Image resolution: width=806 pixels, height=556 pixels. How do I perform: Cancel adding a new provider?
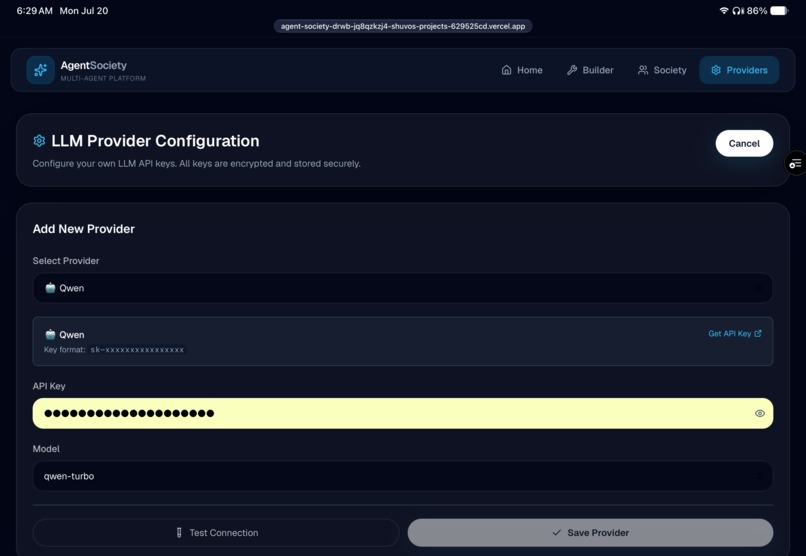click(x=744, y=143)
